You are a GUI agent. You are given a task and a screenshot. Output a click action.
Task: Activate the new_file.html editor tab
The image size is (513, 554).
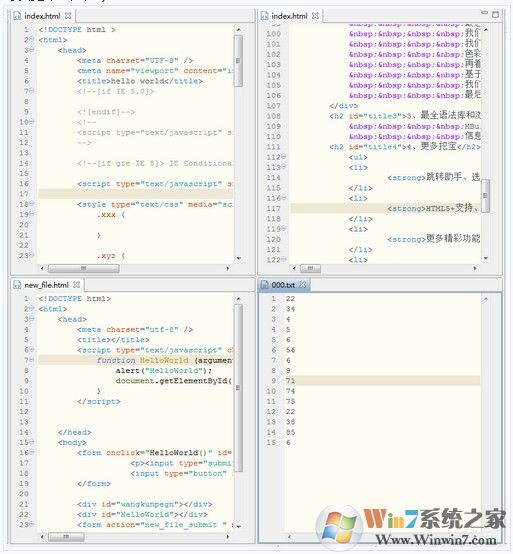click(47, 285)
